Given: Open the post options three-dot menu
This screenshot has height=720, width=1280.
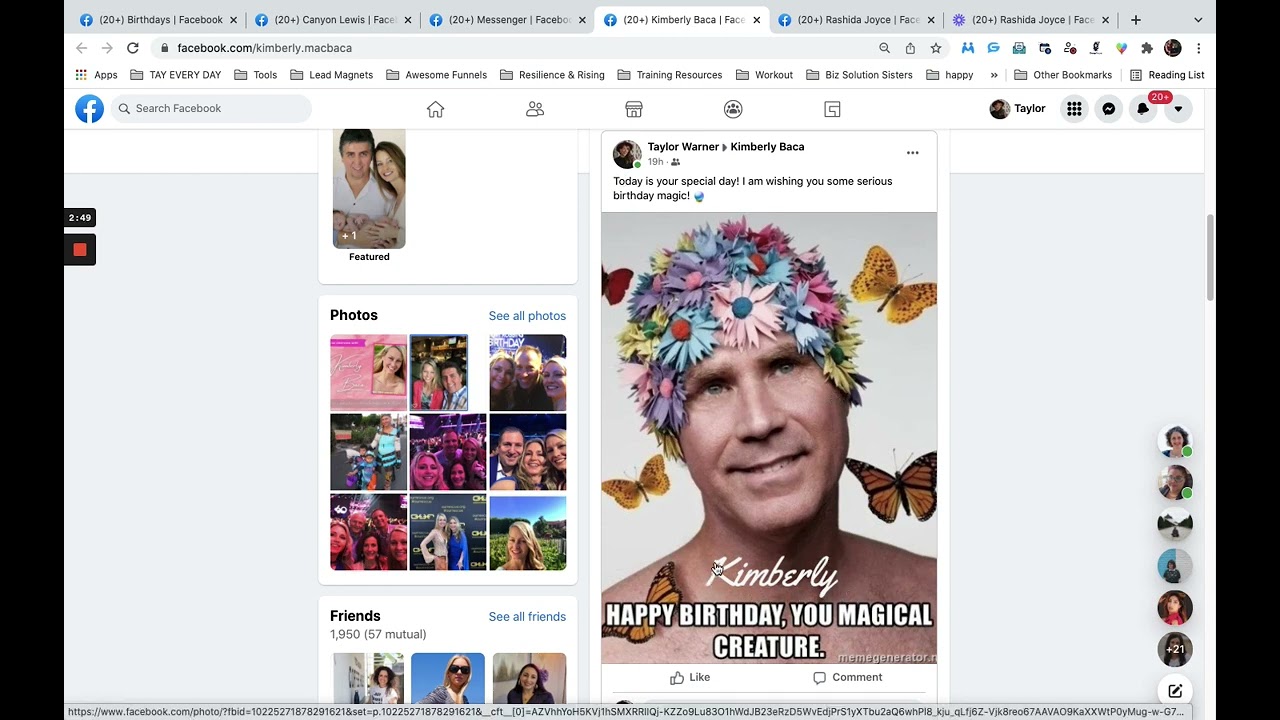Looking at the screenshot, I should (x=912, y=153).
